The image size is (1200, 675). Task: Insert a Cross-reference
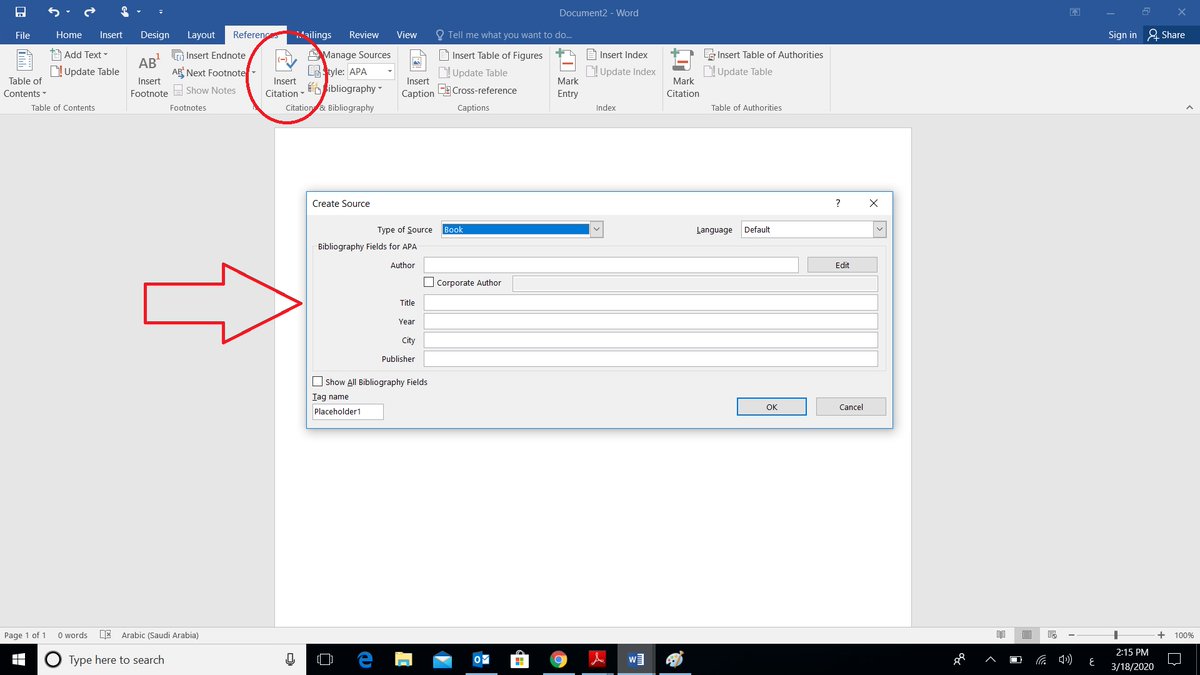(478, 90)
